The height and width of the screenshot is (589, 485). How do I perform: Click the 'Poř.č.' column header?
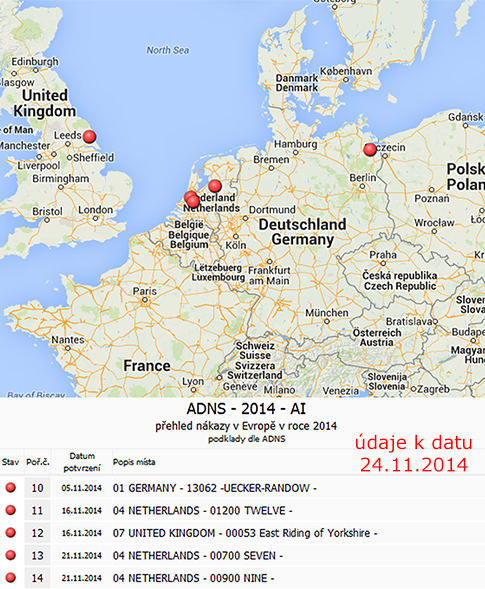pos(38,462)
